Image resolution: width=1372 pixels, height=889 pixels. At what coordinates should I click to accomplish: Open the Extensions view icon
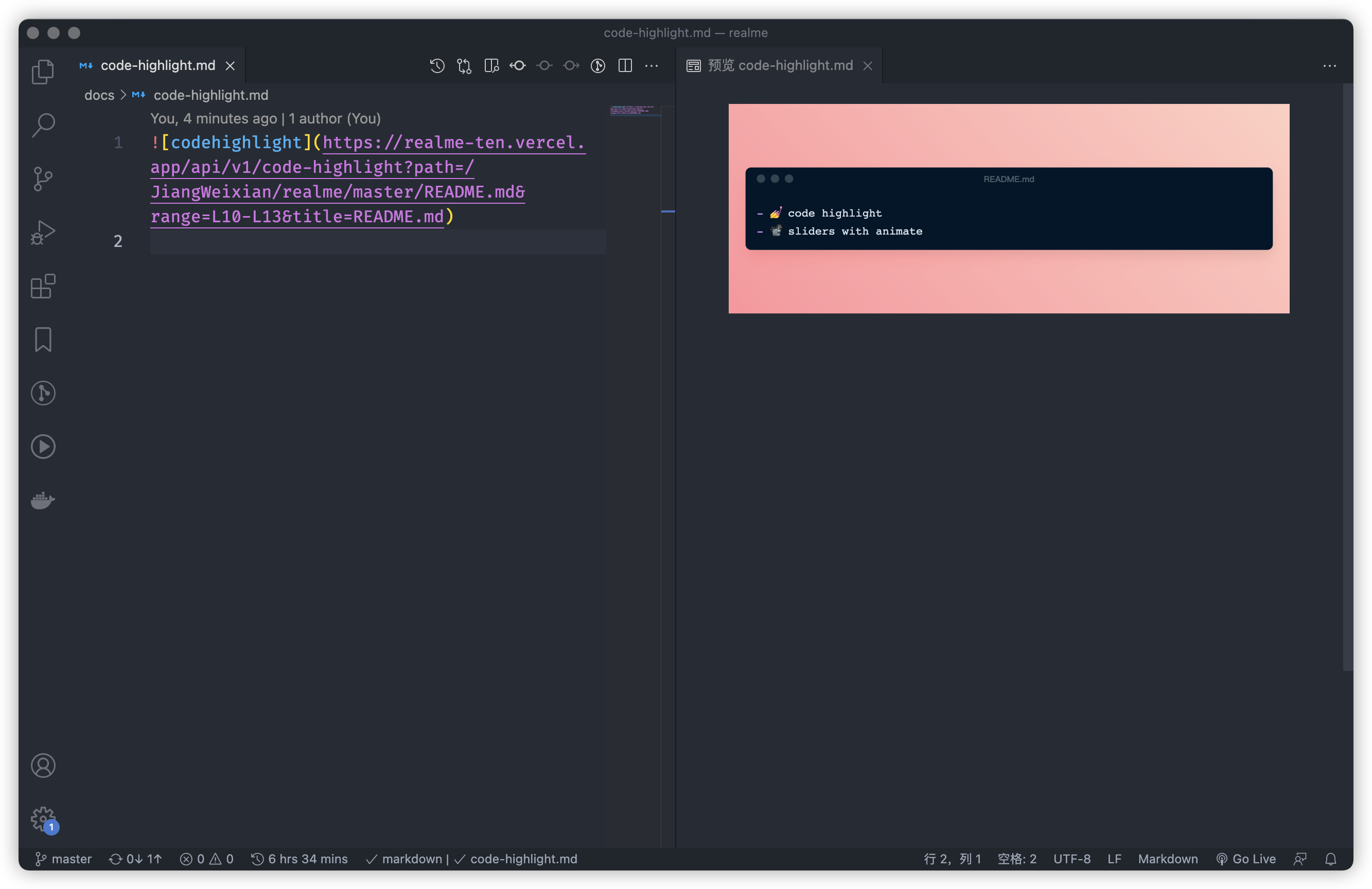pyautogui.click(x=43, y=287)
